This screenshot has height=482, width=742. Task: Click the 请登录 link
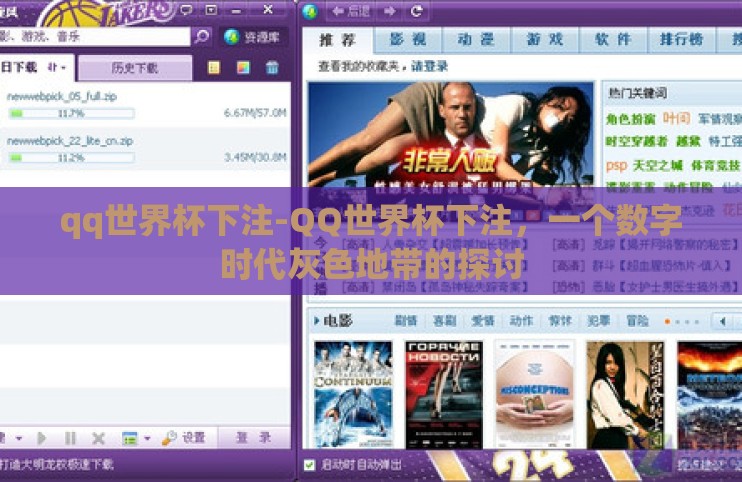[x=429, y=67]
